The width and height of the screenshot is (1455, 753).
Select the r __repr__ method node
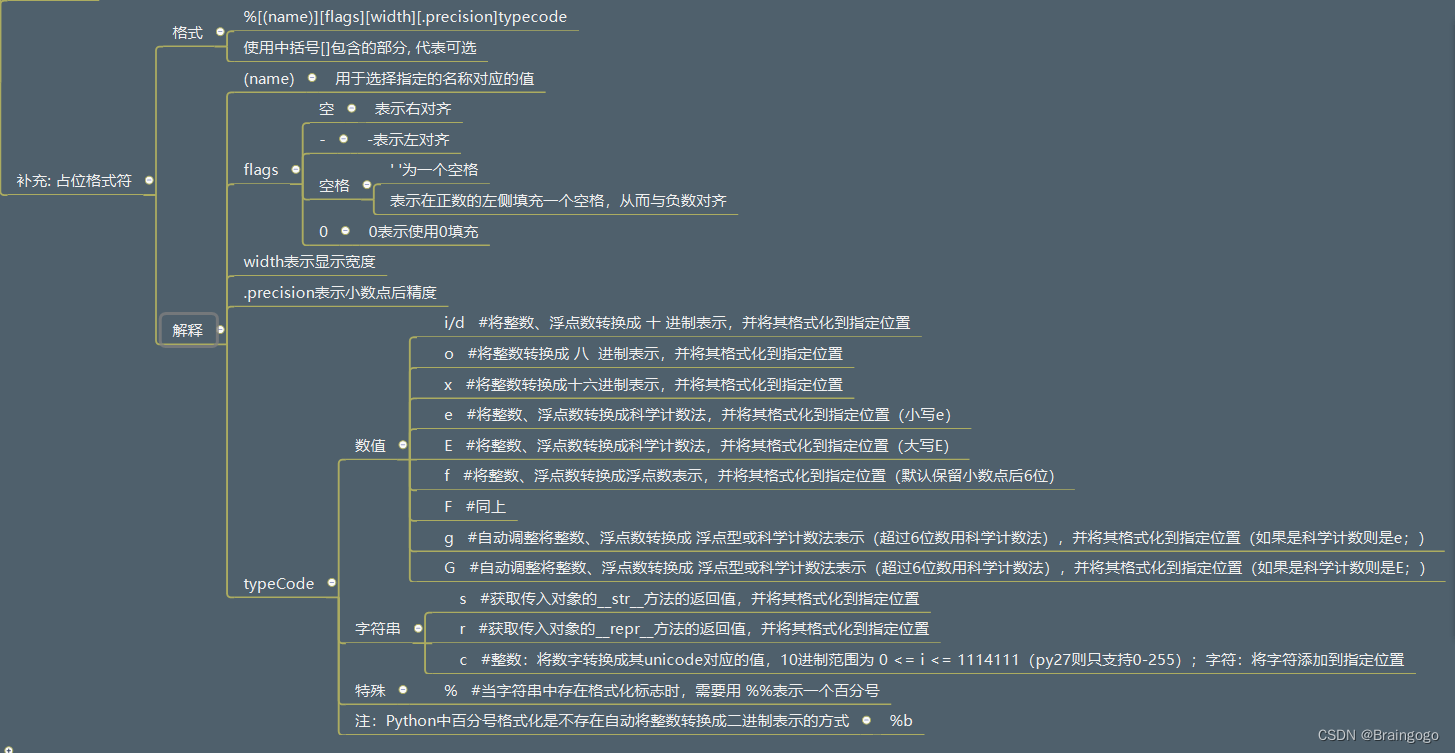pos(694,629)
